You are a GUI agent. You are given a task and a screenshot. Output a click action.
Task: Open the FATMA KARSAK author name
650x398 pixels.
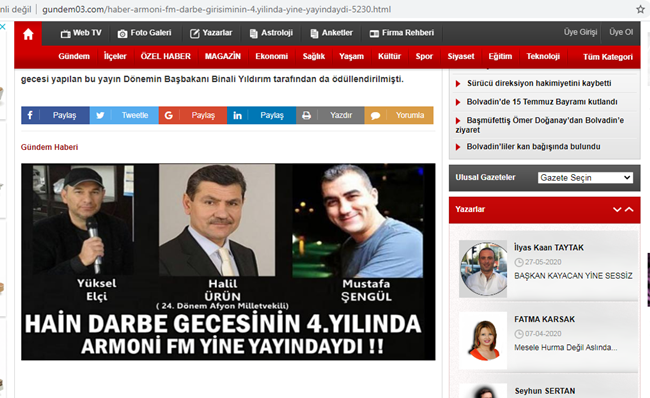pos(544,319)
